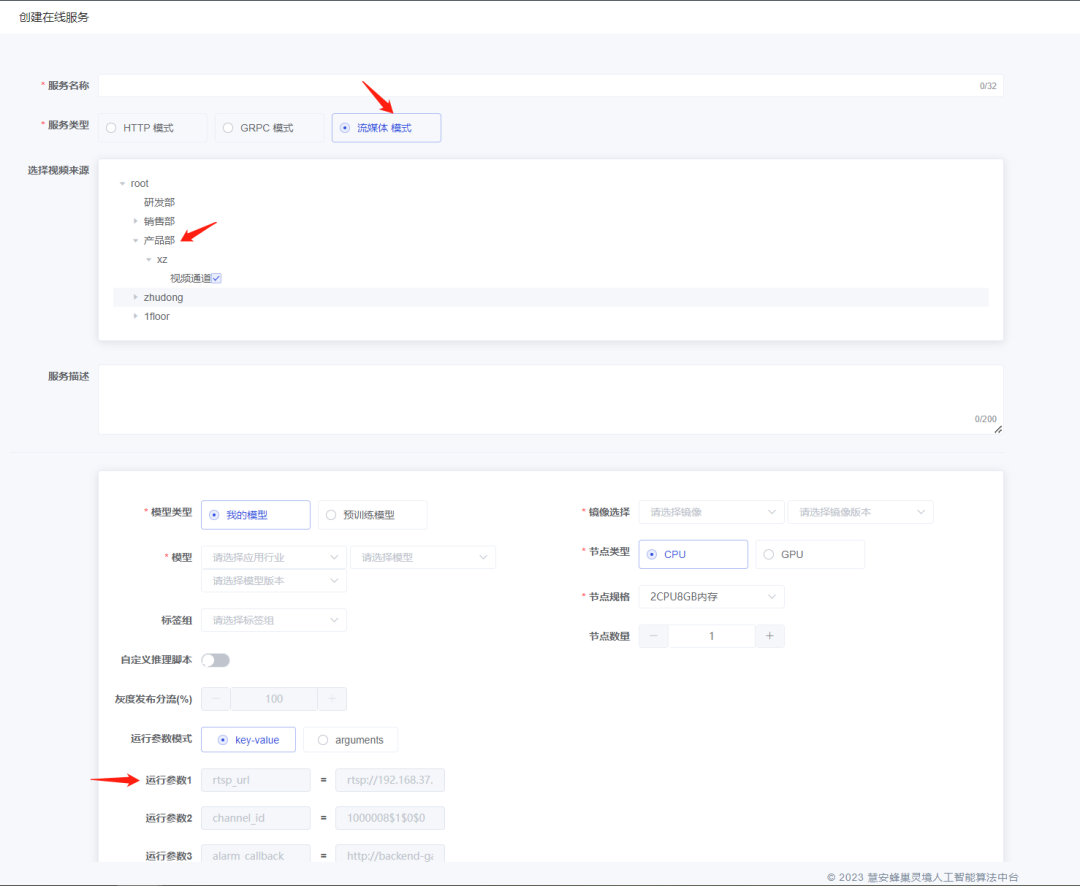Click the 研发部 tree item
The image size is (1080, 886).
click(x=159, y=202)
